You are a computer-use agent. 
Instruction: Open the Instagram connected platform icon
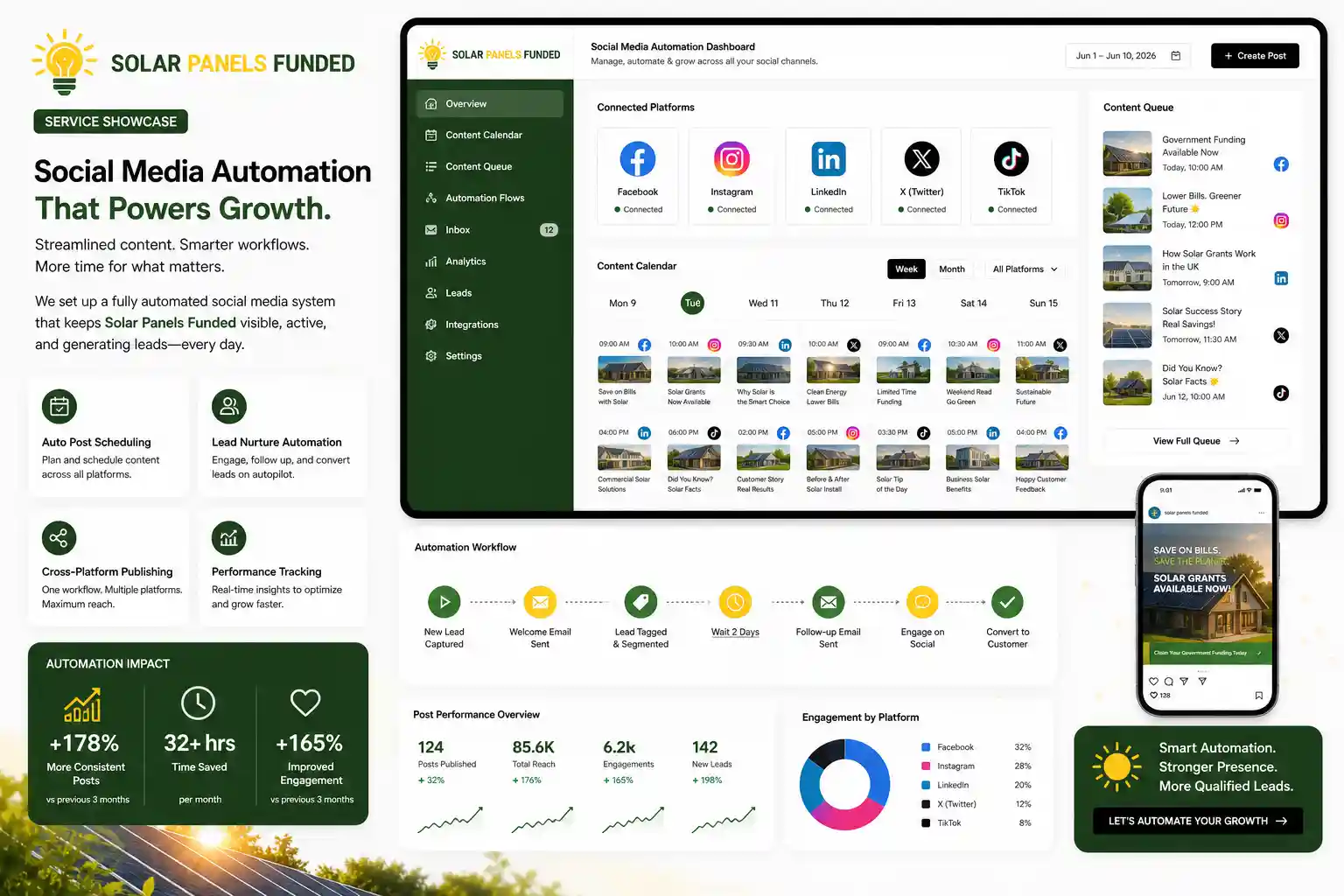pyautogui.click(x=731, y=159)
